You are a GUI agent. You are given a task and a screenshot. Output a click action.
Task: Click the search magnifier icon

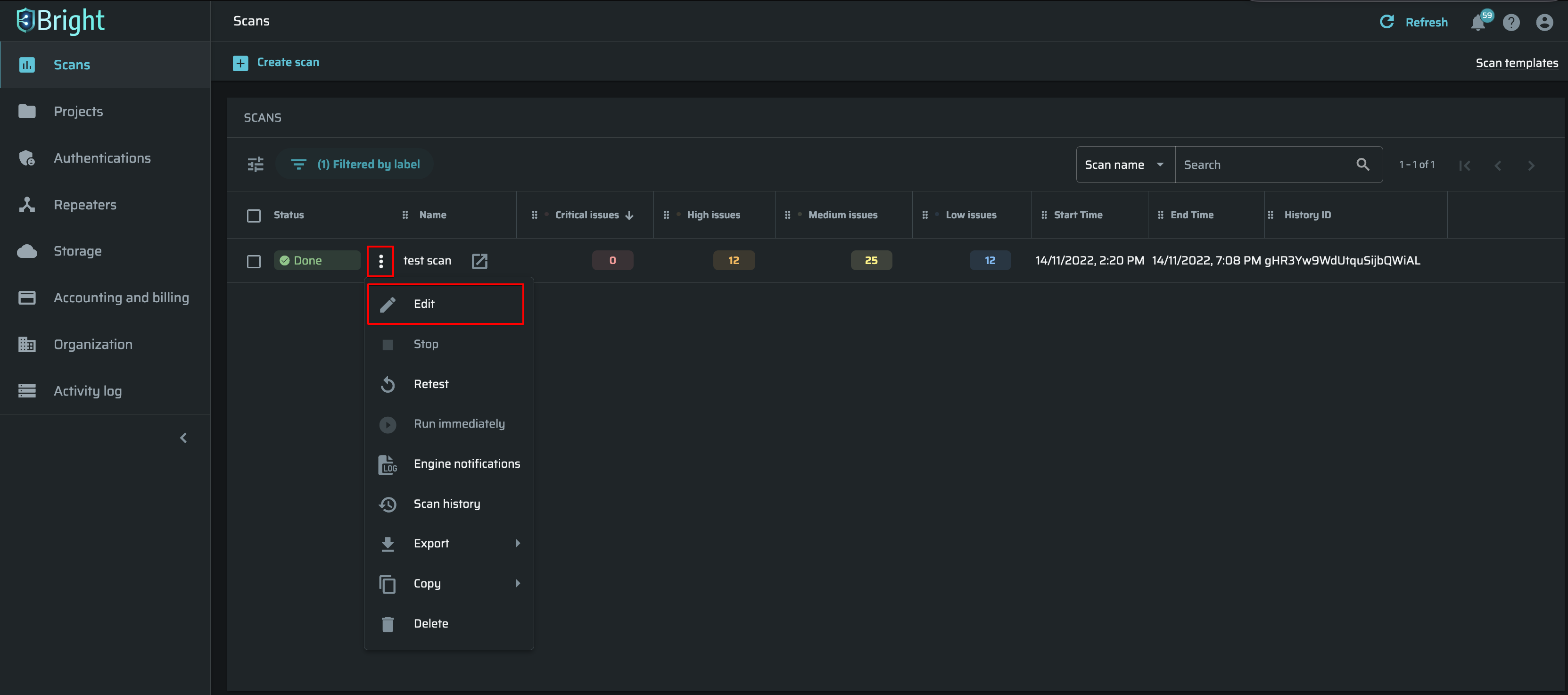tap(1362, 164)
